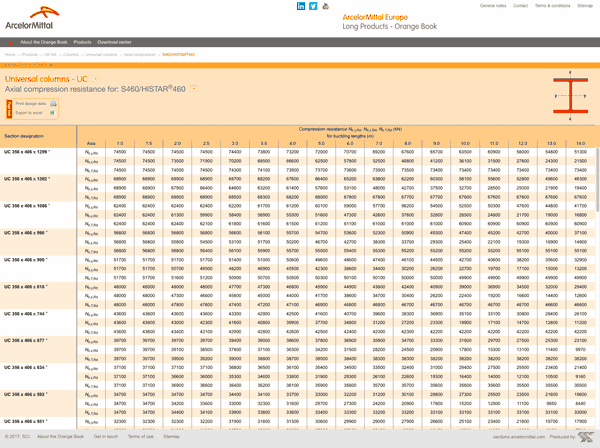Screen dimensions: 600x448
Task: Open the Sitemap link in the header
Action: pyautogui.click(x=585, y=6)
